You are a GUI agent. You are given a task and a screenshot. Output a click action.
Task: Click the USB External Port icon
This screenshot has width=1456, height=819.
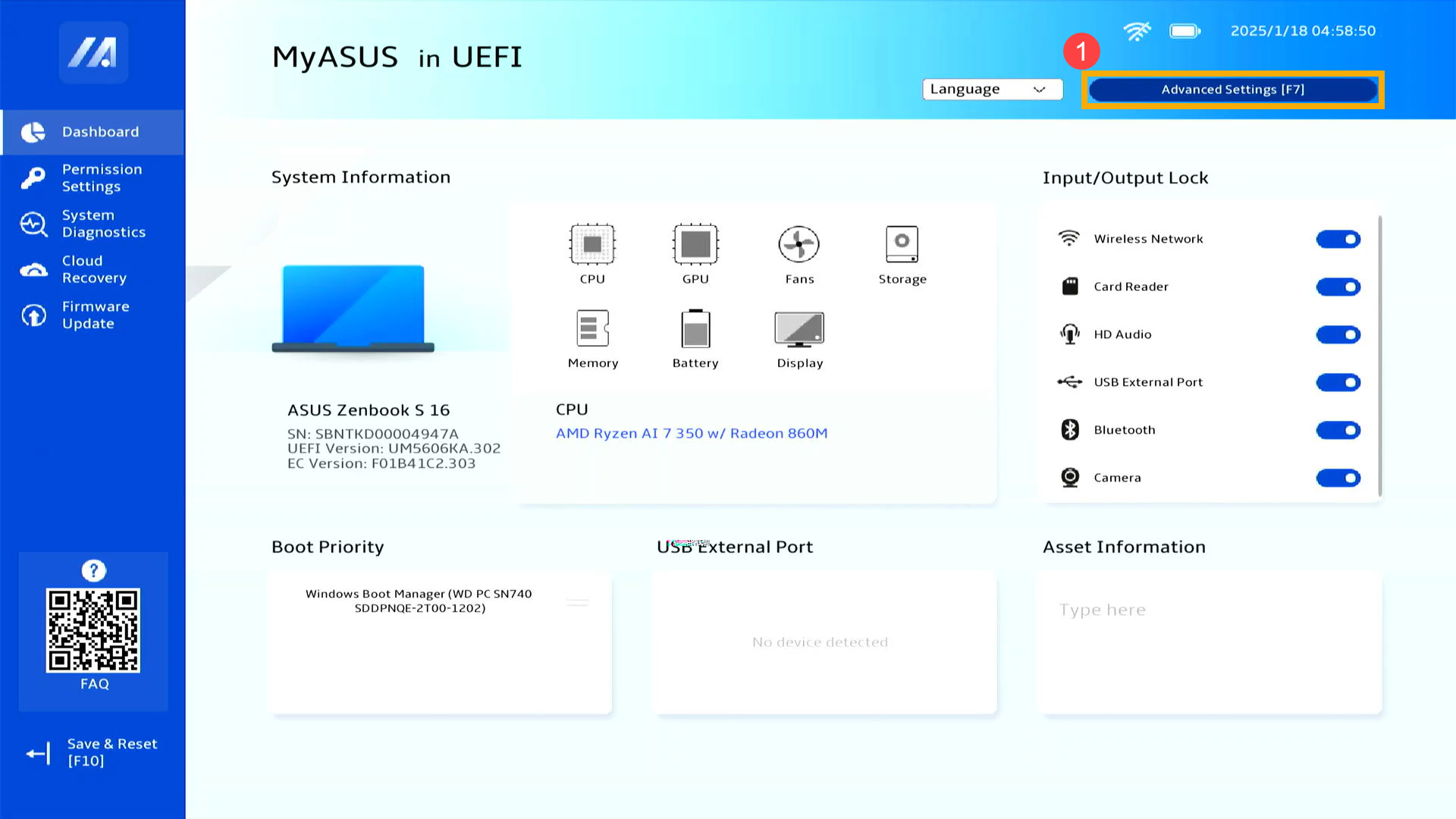pos(1070,381)
